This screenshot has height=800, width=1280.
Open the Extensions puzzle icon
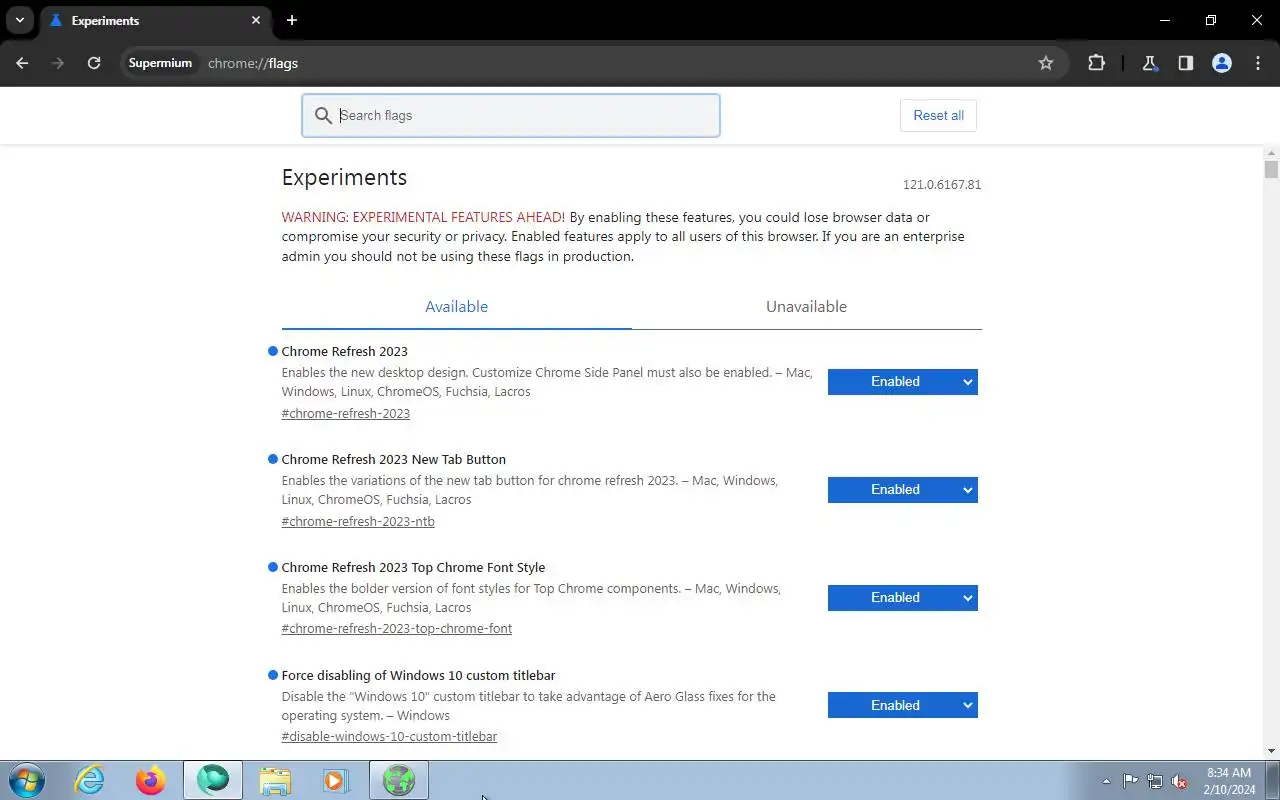coord(1097,63)
